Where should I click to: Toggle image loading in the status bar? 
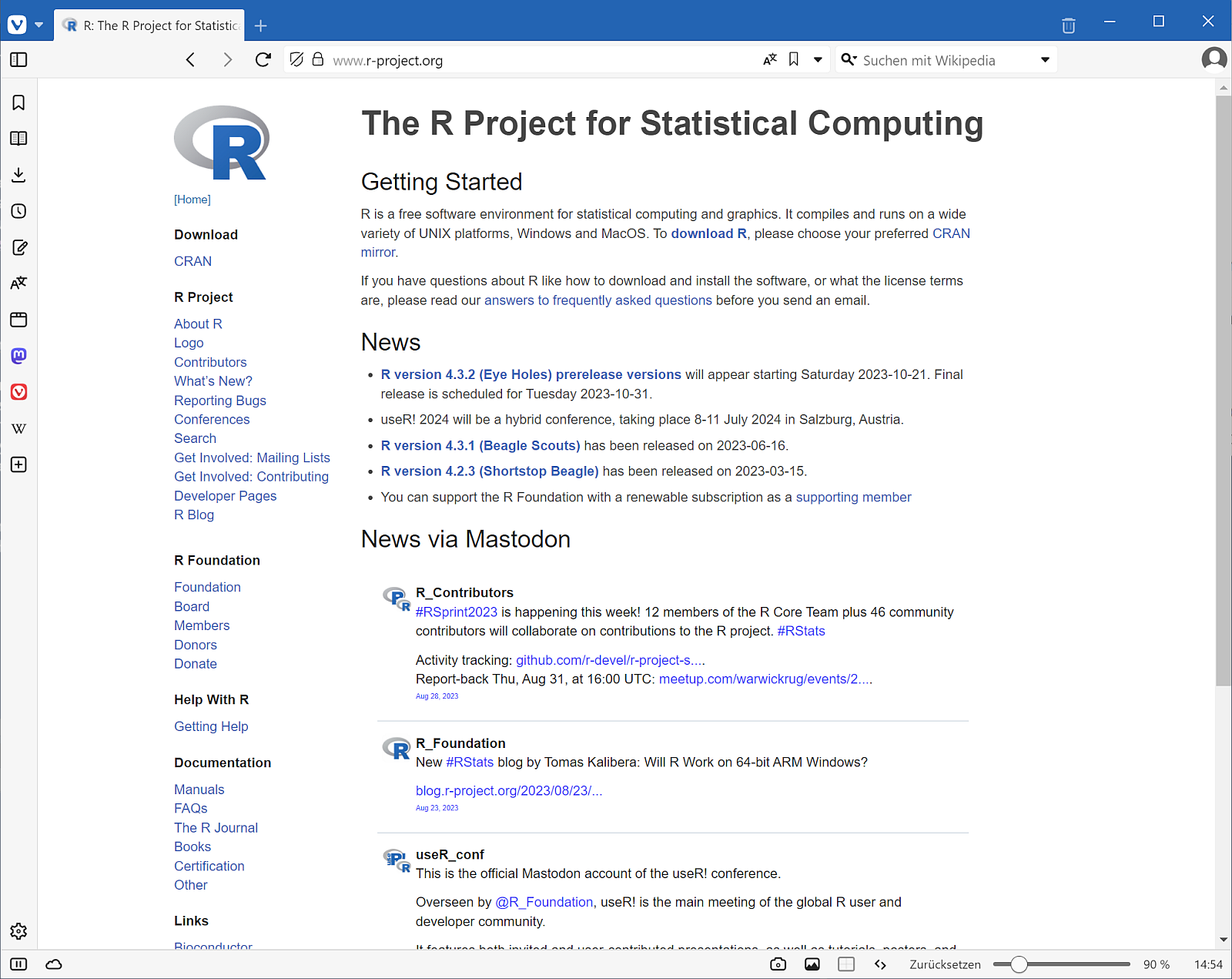(812, 964)
